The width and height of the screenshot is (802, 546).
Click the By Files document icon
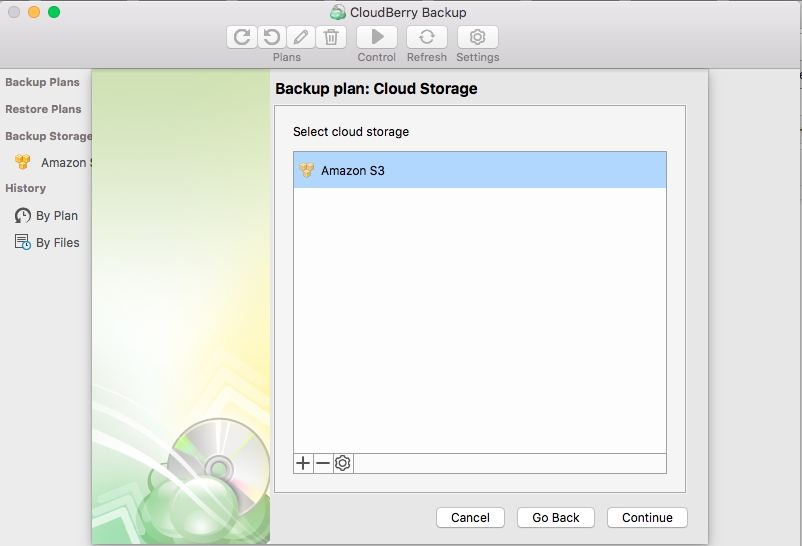23,242
